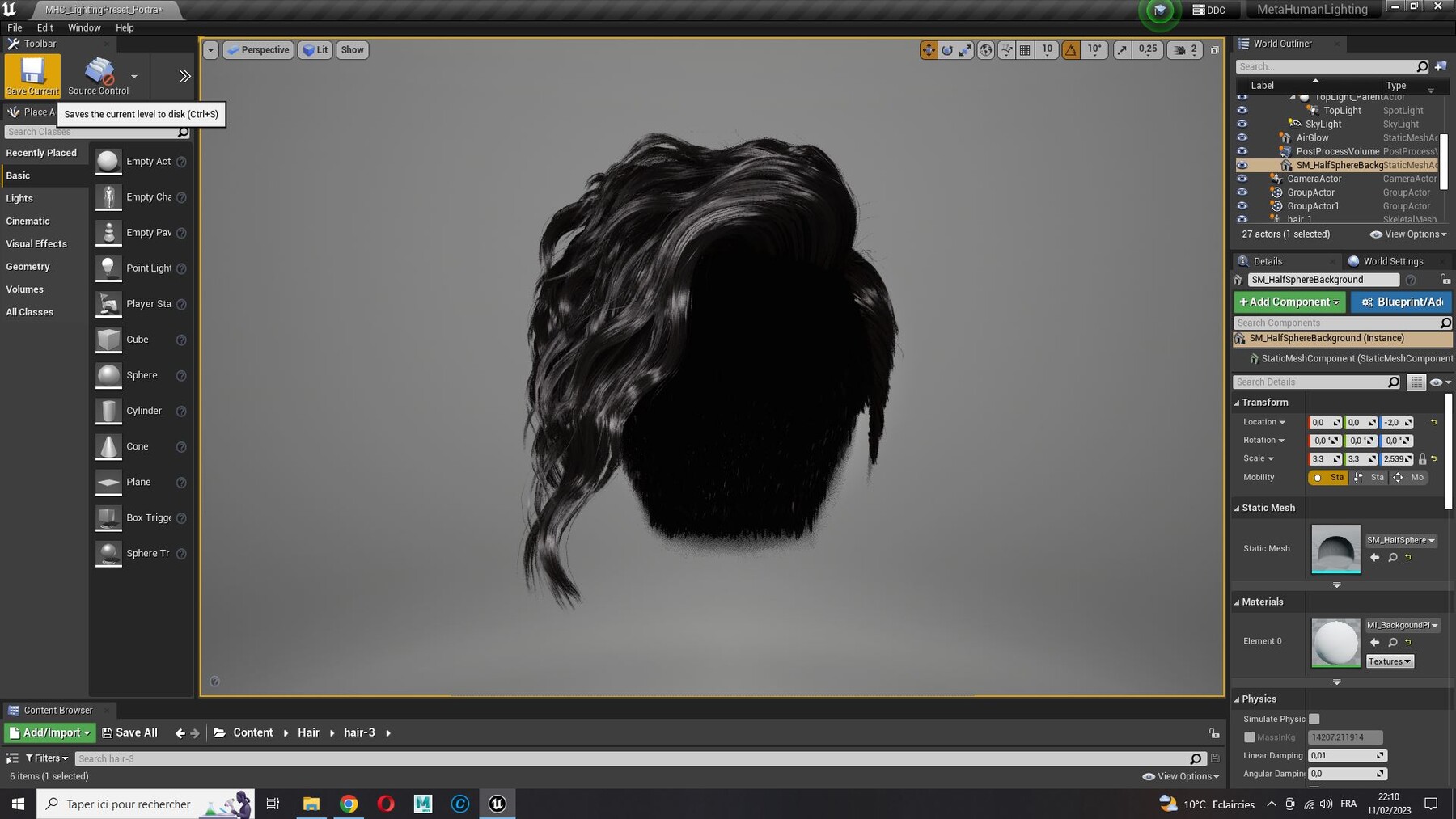This screenshot has width=1456, height=819.
Task: Maximize viewport restore icon
Action: pos(1214,50)
